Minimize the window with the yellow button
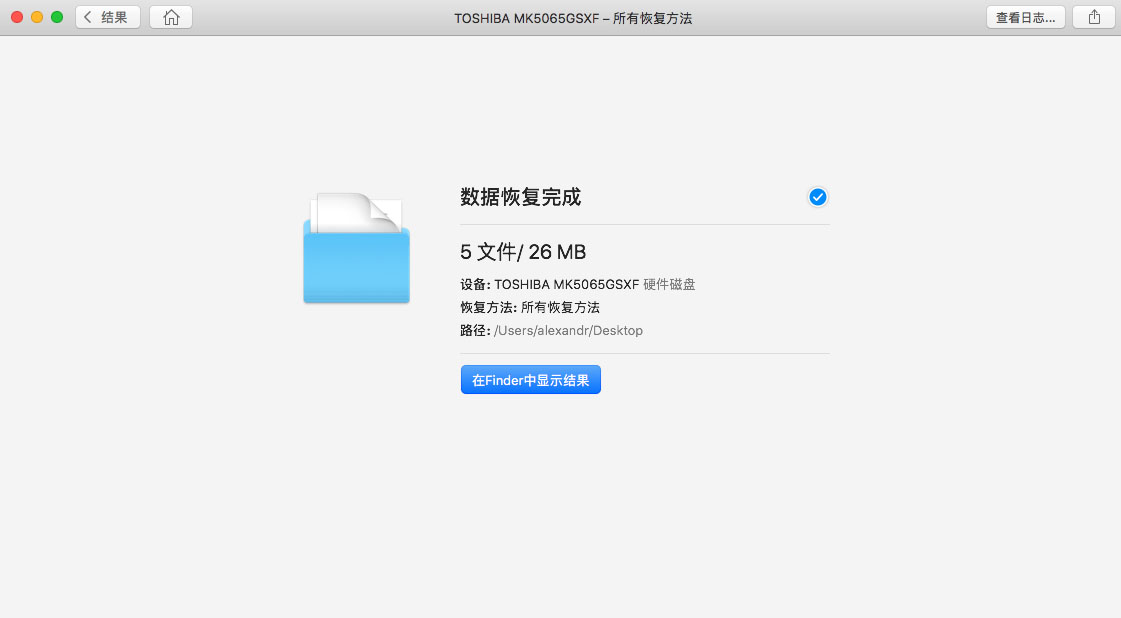The width and height of the screenshot is (1121, 618). pyautogui.click(x=37, y=16)
